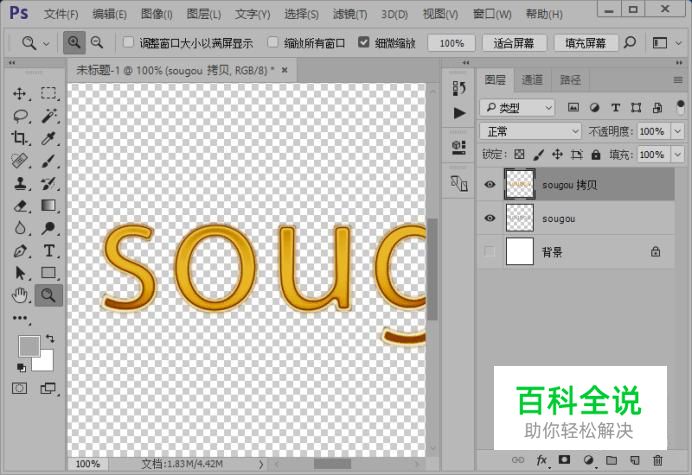Open the Edit Toolbar three-dots button
Image resolution: width=692 pixels, height=475 pixels.
[20, 318]
